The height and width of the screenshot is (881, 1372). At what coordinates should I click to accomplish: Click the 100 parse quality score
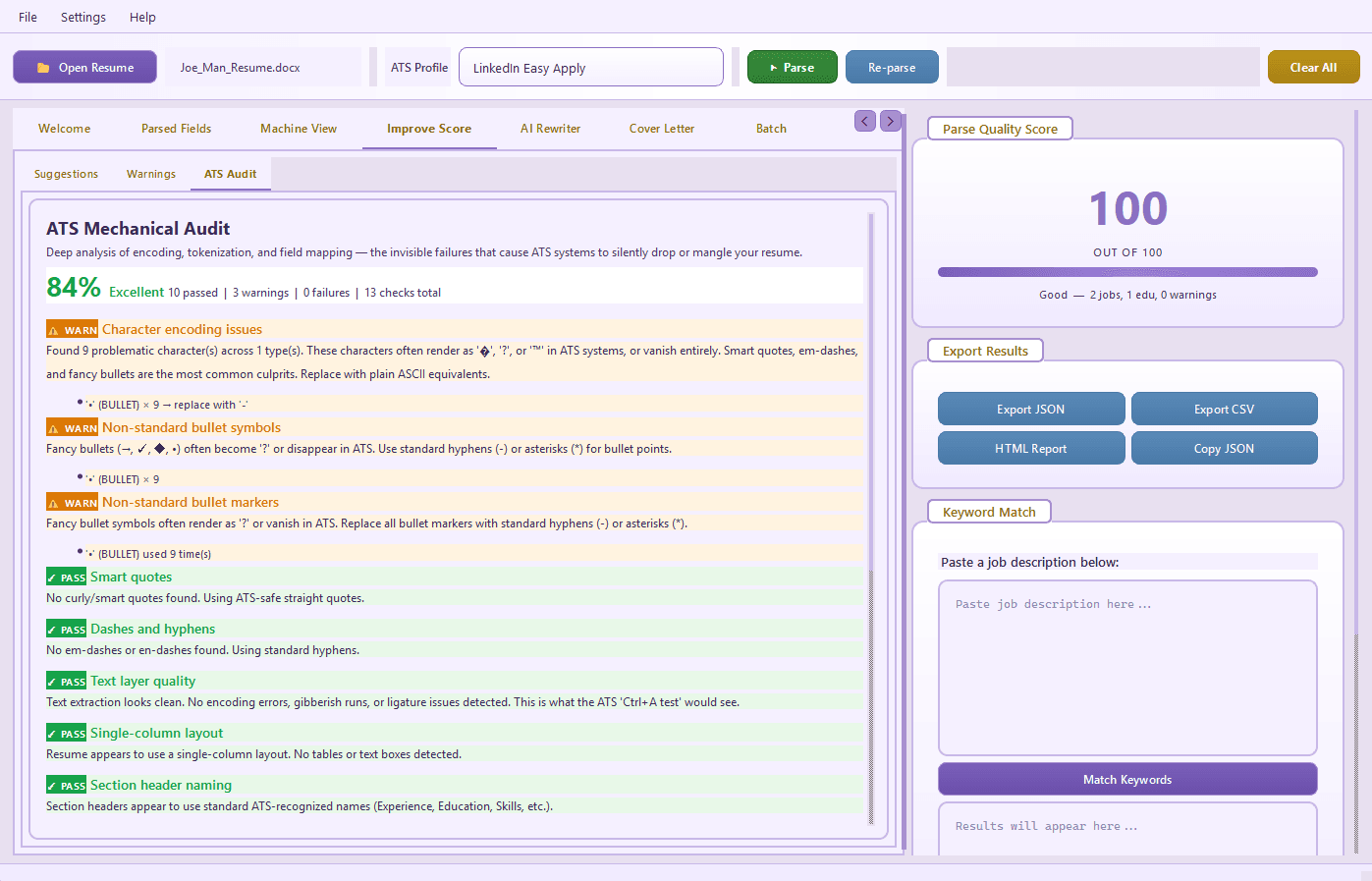pyautogui.click(x=1128, y=209)
